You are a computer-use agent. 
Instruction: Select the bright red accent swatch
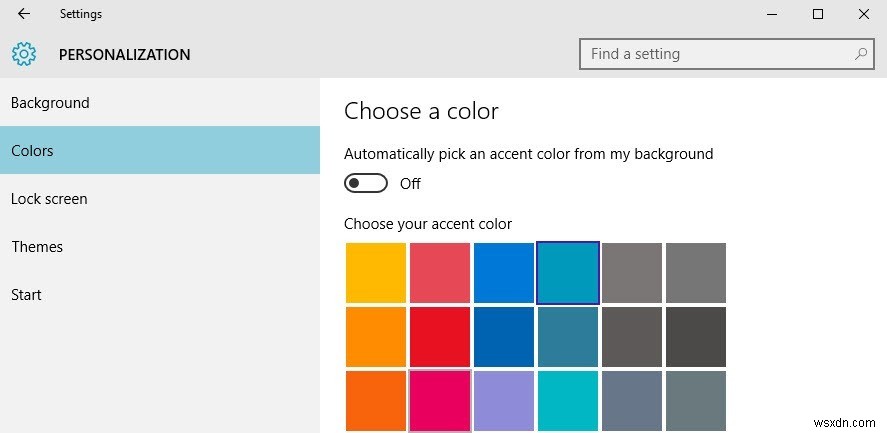440,337
